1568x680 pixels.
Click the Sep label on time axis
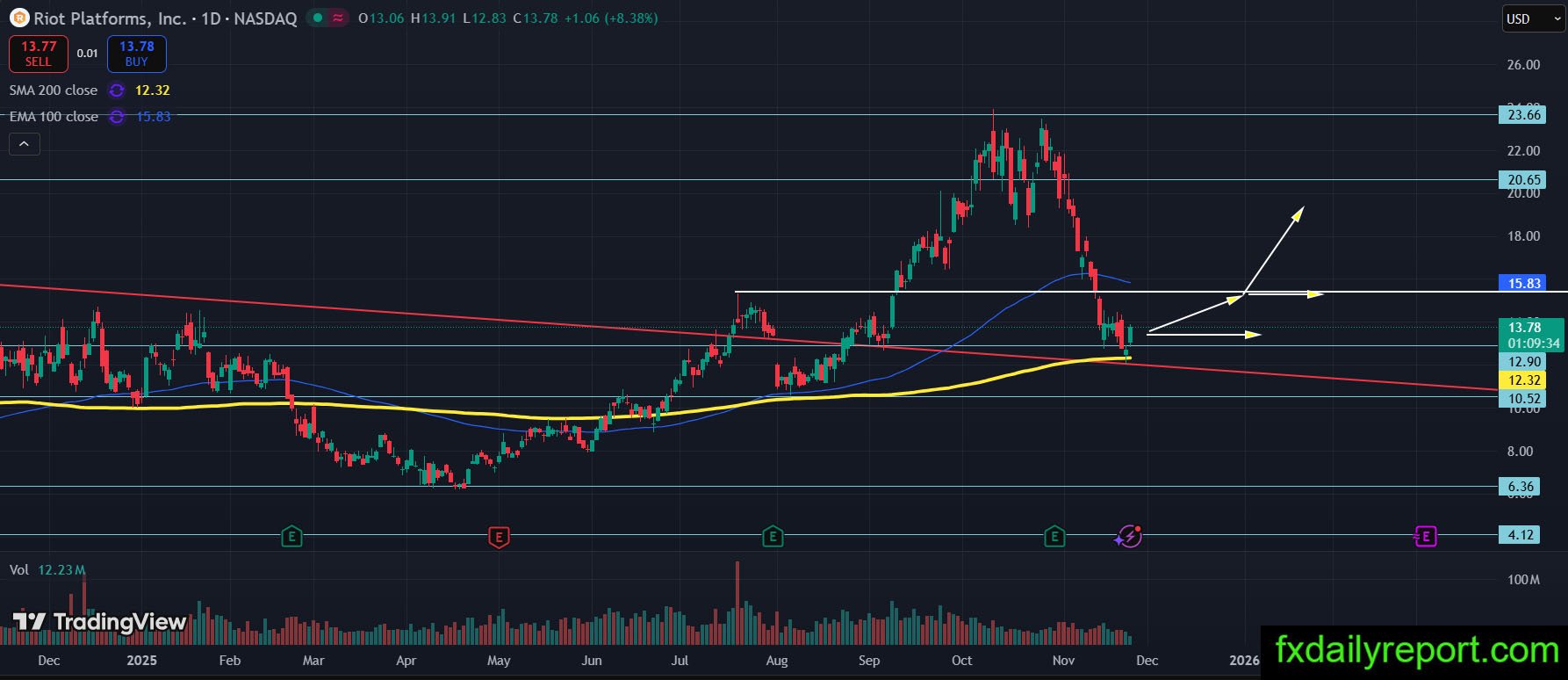pyautogui.click(x=868, y=660)
